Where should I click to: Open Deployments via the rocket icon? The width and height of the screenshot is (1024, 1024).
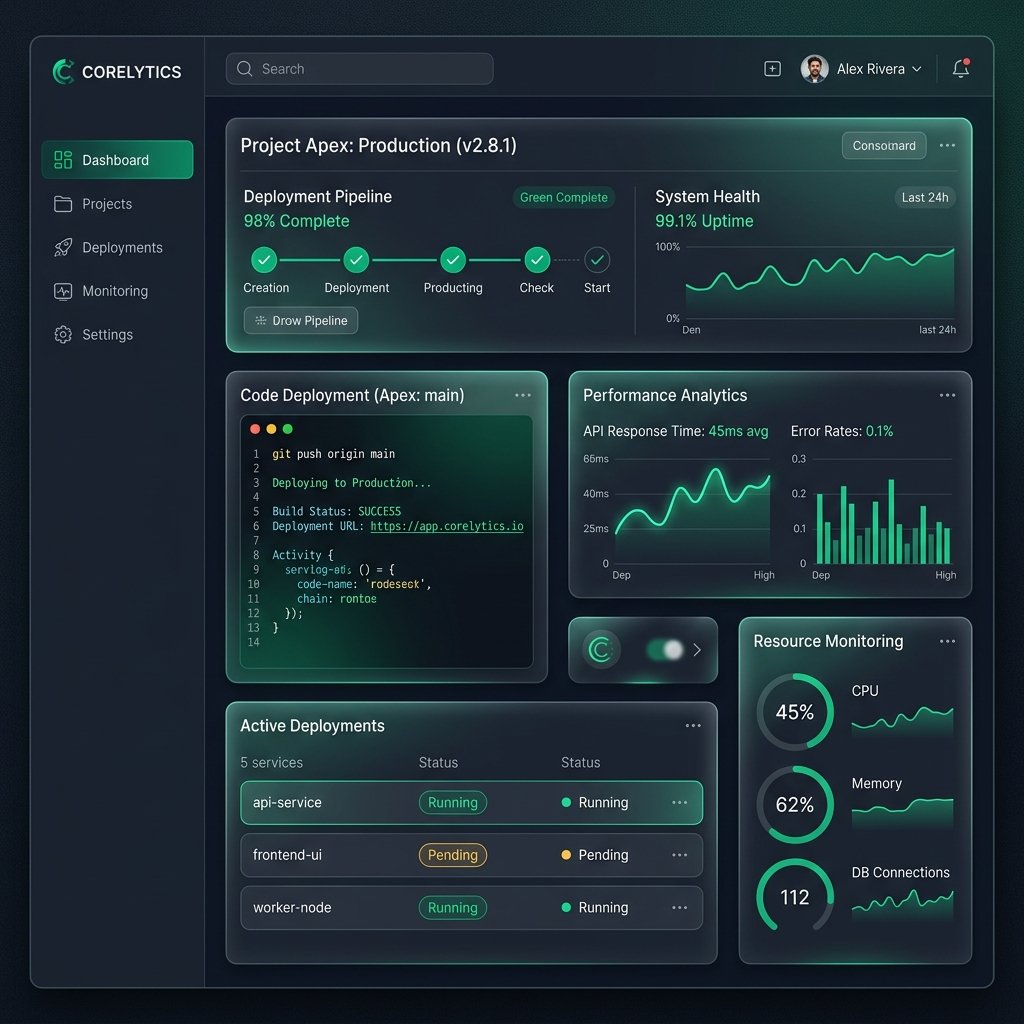[63, 248]
